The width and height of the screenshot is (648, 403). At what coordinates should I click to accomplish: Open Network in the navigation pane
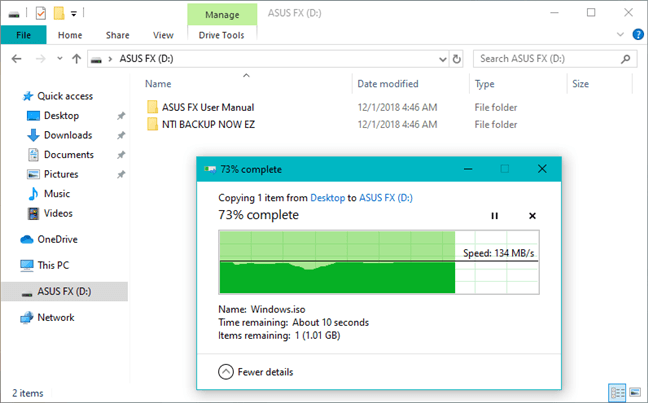pos(56,317)
